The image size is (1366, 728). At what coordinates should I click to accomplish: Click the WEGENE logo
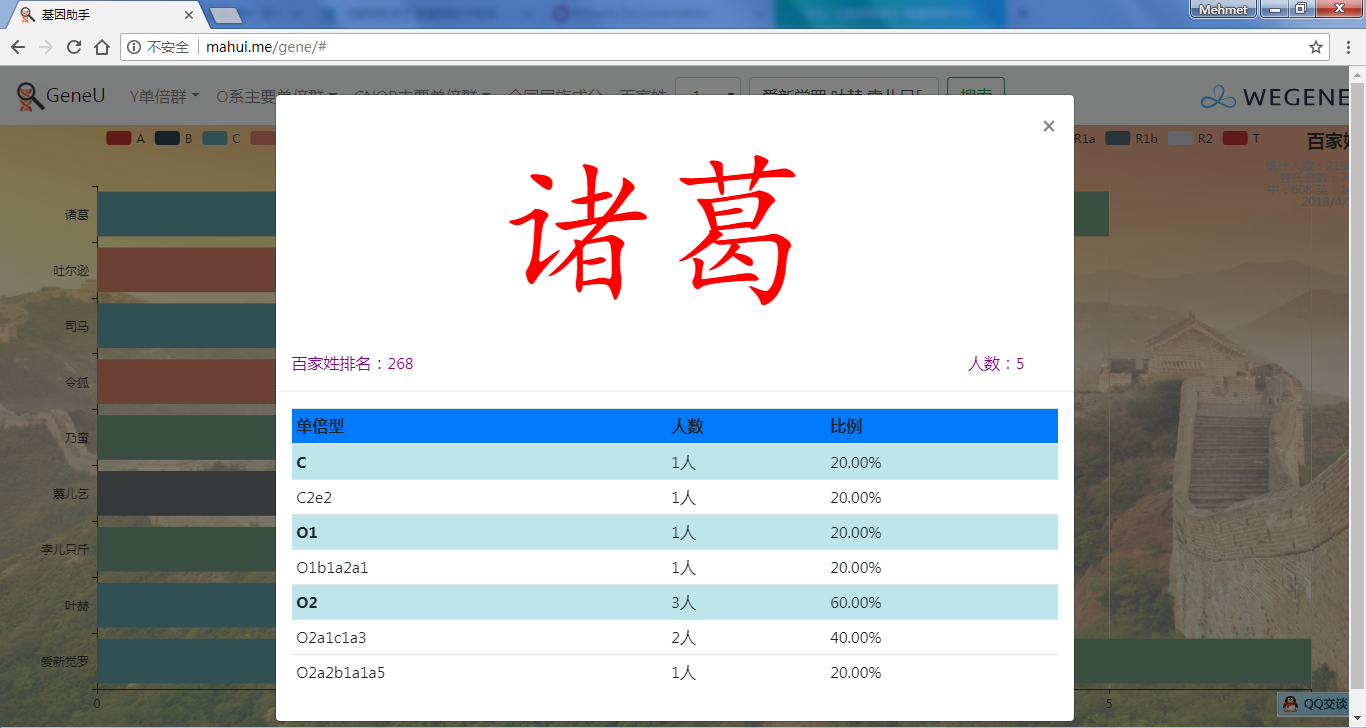coord(1276,97)
